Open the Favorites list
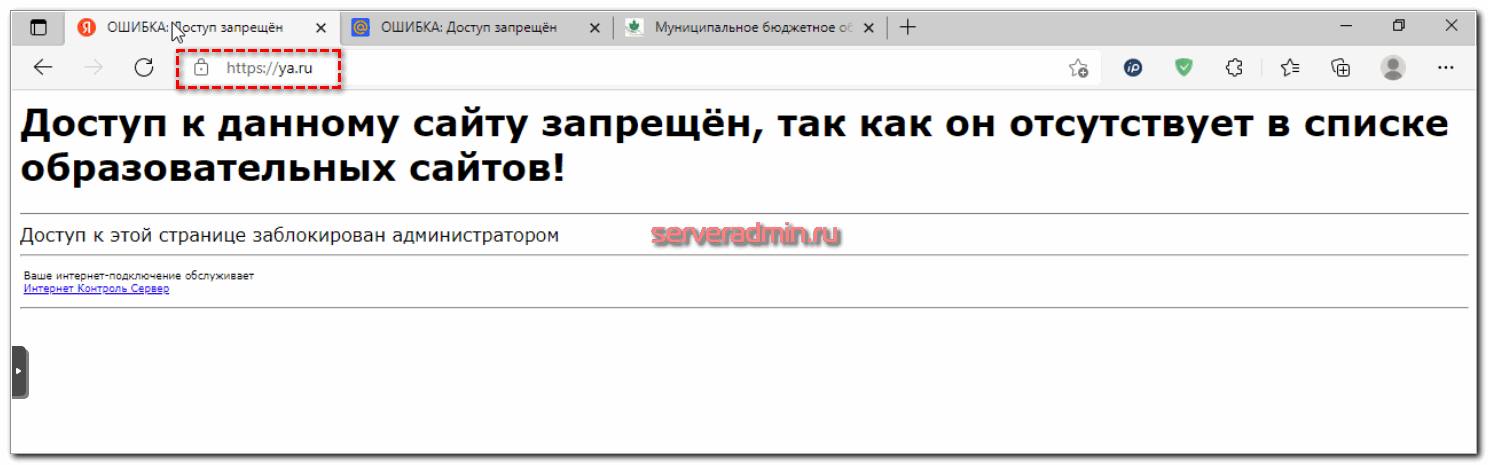Image resolution: width=1488 pixels, height=465 pixels. pos(1290,68)
